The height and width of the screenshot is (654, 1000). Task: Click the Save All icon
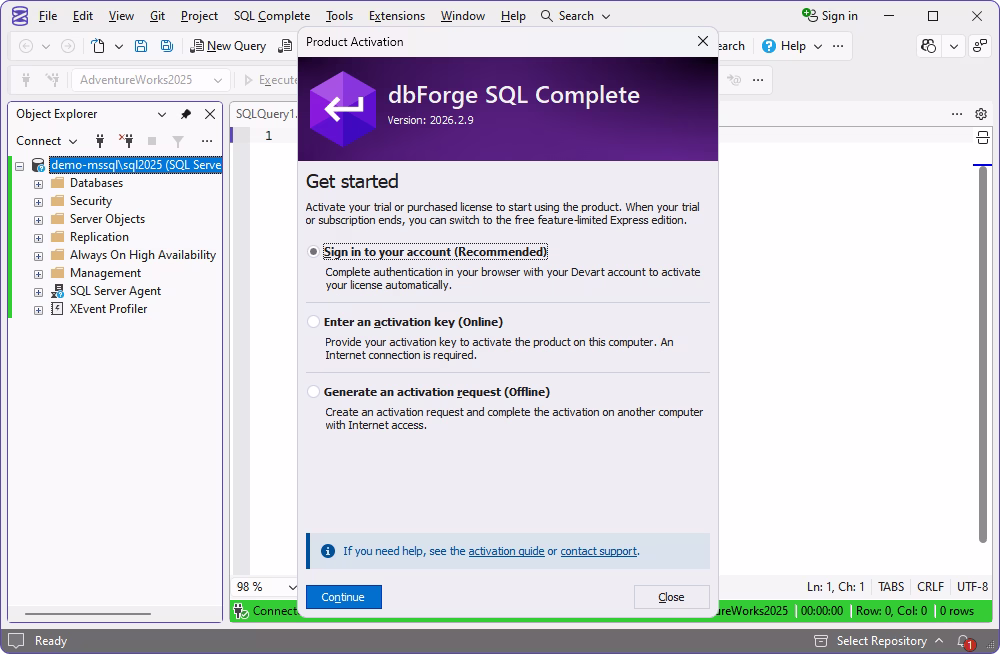pos(166,46)
